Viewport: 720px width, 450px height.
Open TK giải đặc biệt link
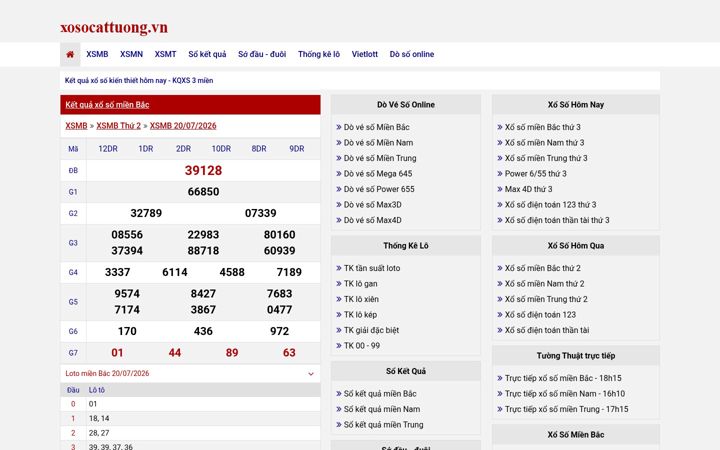[371, 330]
